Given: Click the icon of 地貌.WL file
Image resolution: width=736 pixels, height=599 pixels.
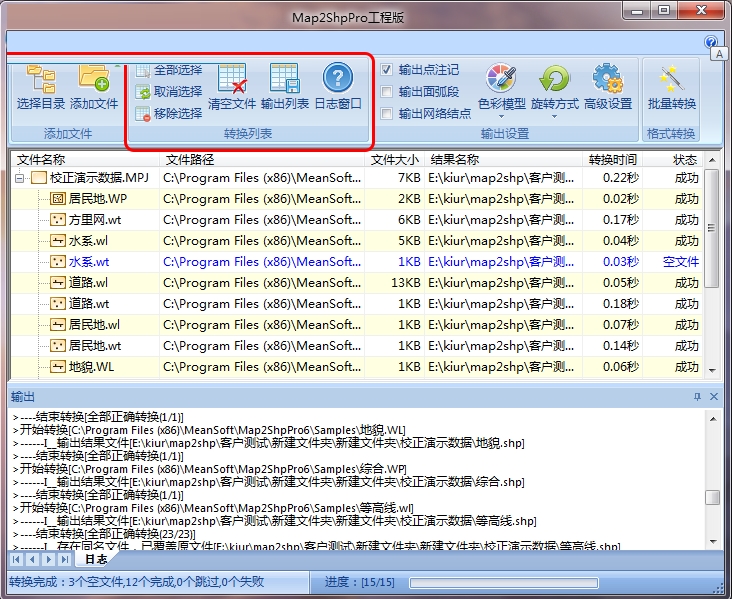Looking at the screenshot, I should tap(58, 367).
